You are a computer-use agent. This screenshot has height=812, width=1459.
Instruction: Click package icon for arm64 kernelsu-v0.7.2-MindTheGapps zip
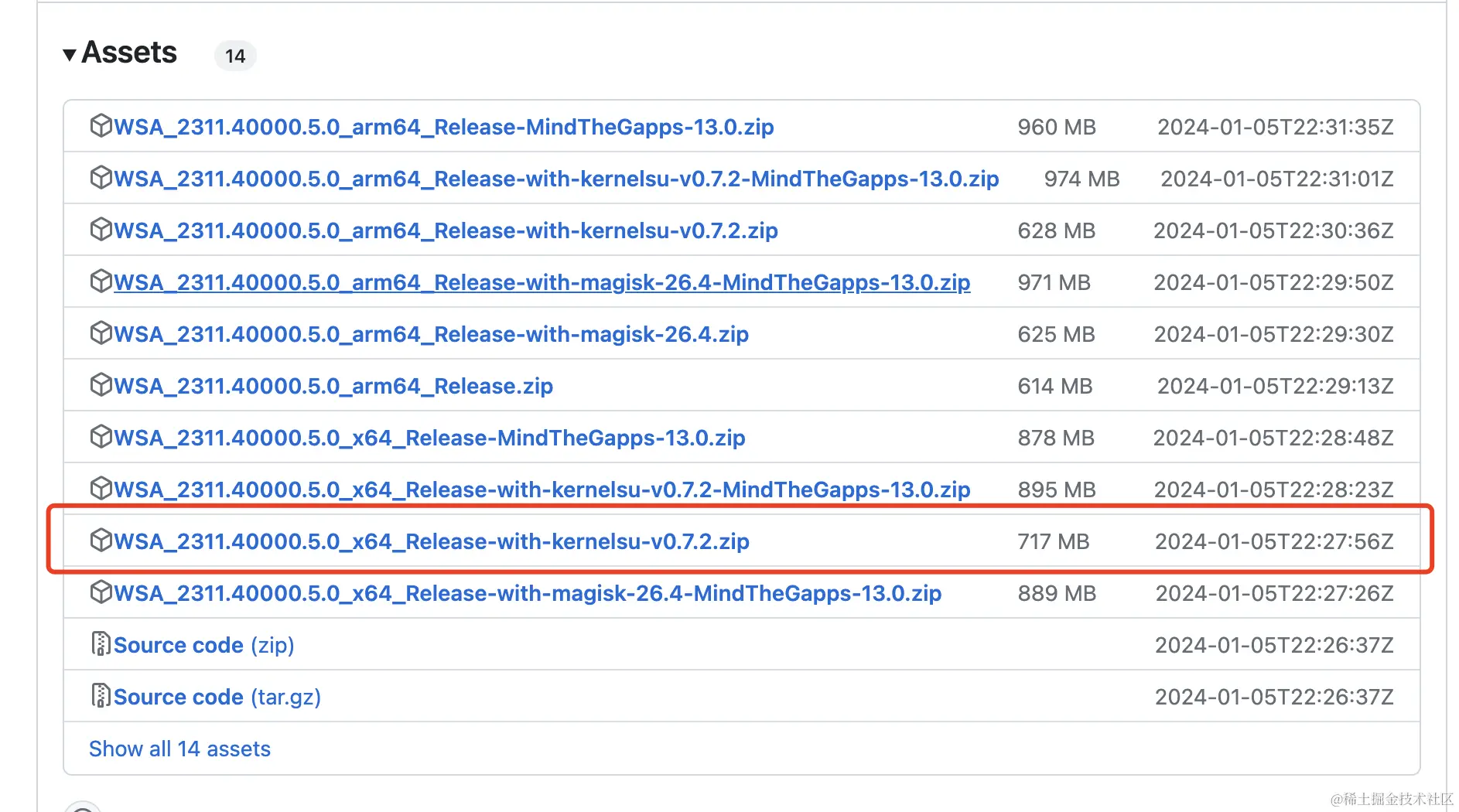coord(101,177)
